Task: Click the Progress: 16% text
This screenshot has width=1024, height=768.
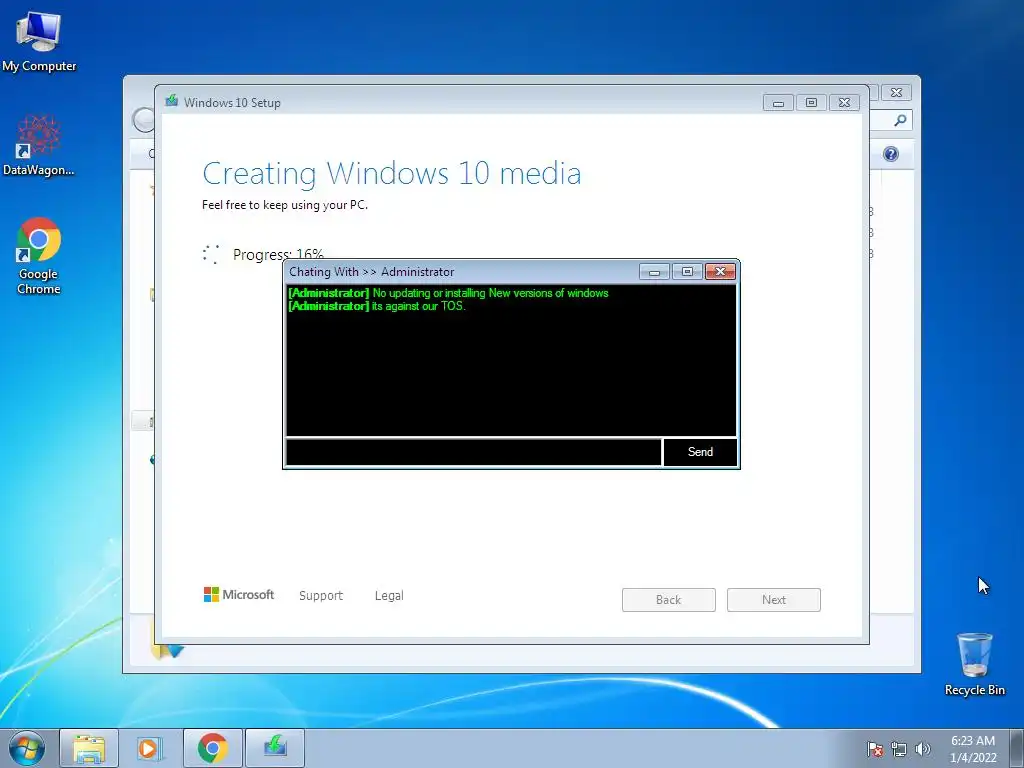Action: point(278,254)
